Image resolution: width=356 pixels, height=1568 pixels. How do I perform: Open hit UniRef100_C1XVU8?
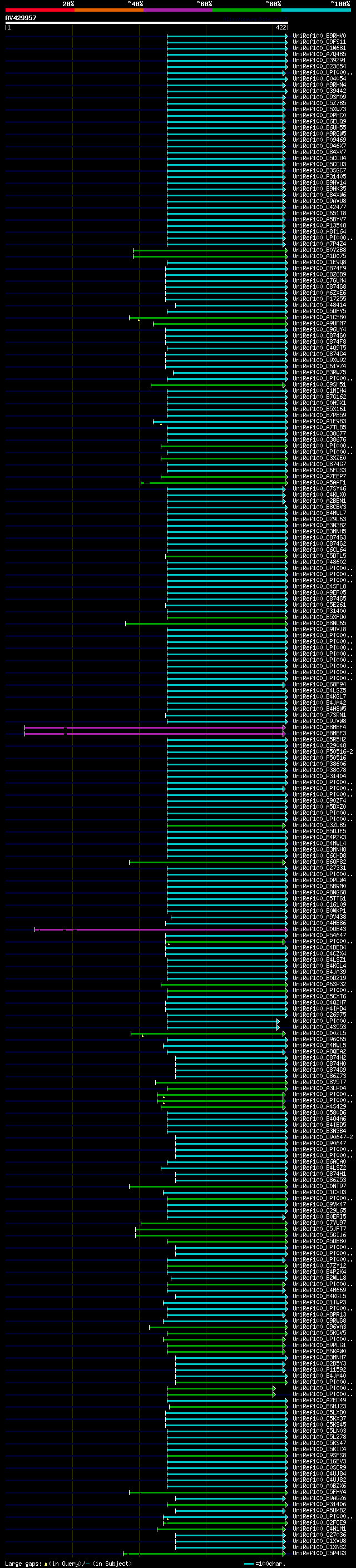(319, 1541)
